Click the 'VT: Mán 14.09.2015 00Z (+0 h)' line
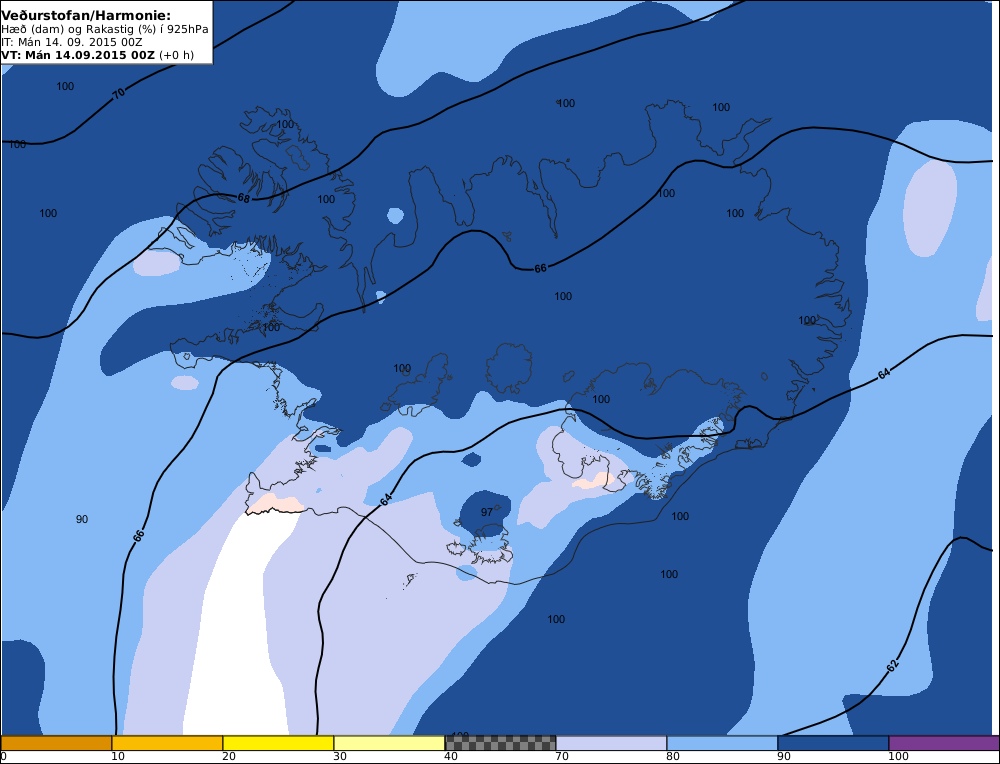The height and width of the screenshot is (764, 1000). tap(97, 55)
